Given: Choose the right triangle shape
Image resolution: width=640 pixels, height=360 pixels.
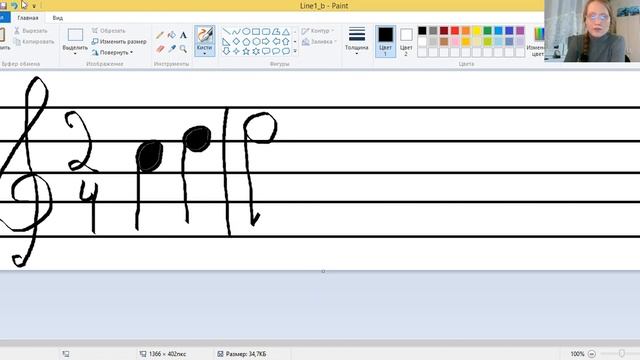Looking at the screenshot, I should [227, 42].
